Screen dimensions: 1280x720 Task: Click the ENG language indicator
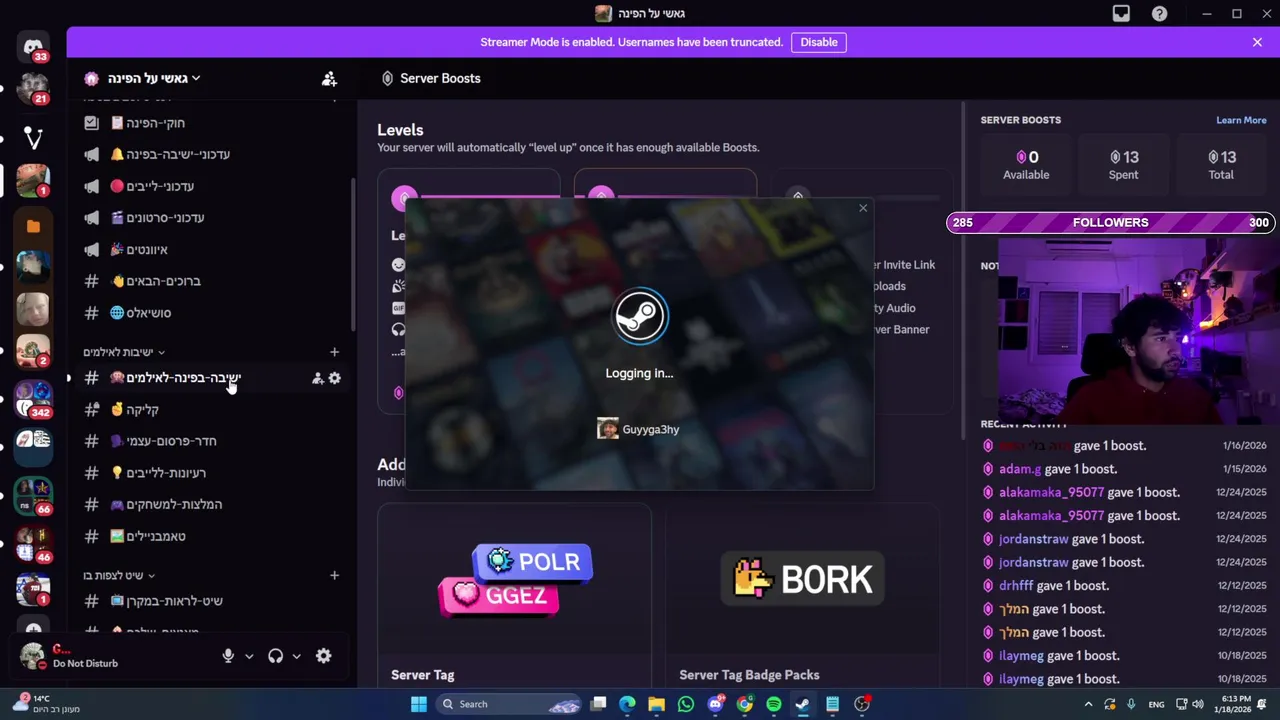pyautogui.click(x=1156, y=704)
